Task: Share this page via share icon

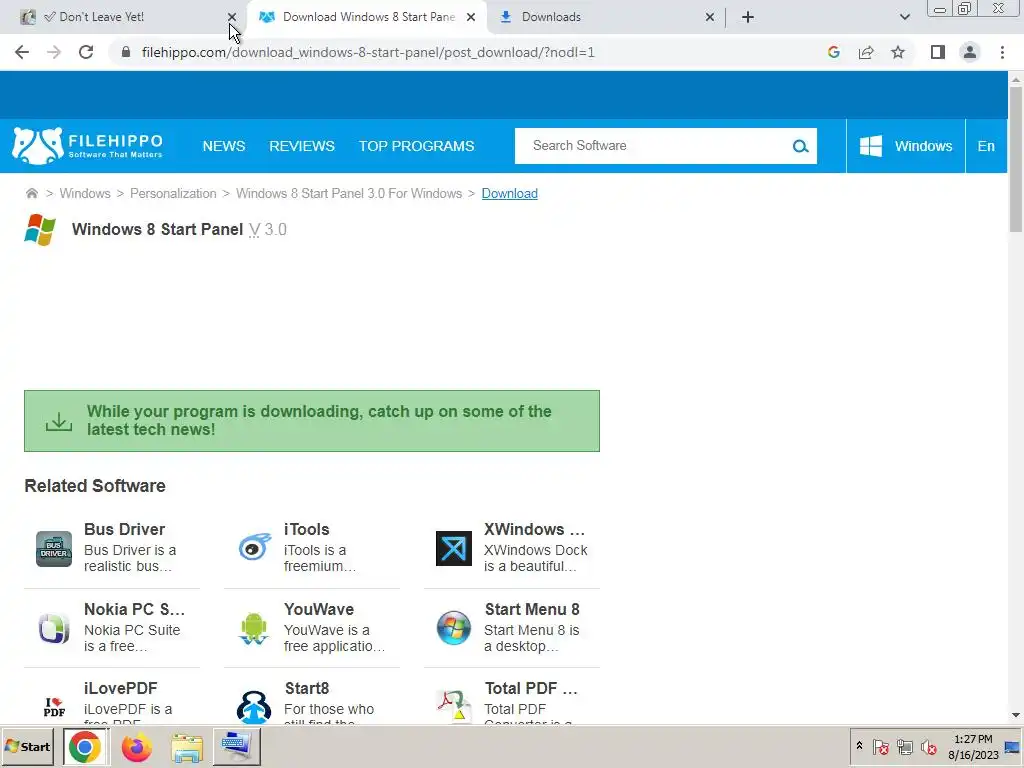Action: pyautogui.click(x=866, y=52)
